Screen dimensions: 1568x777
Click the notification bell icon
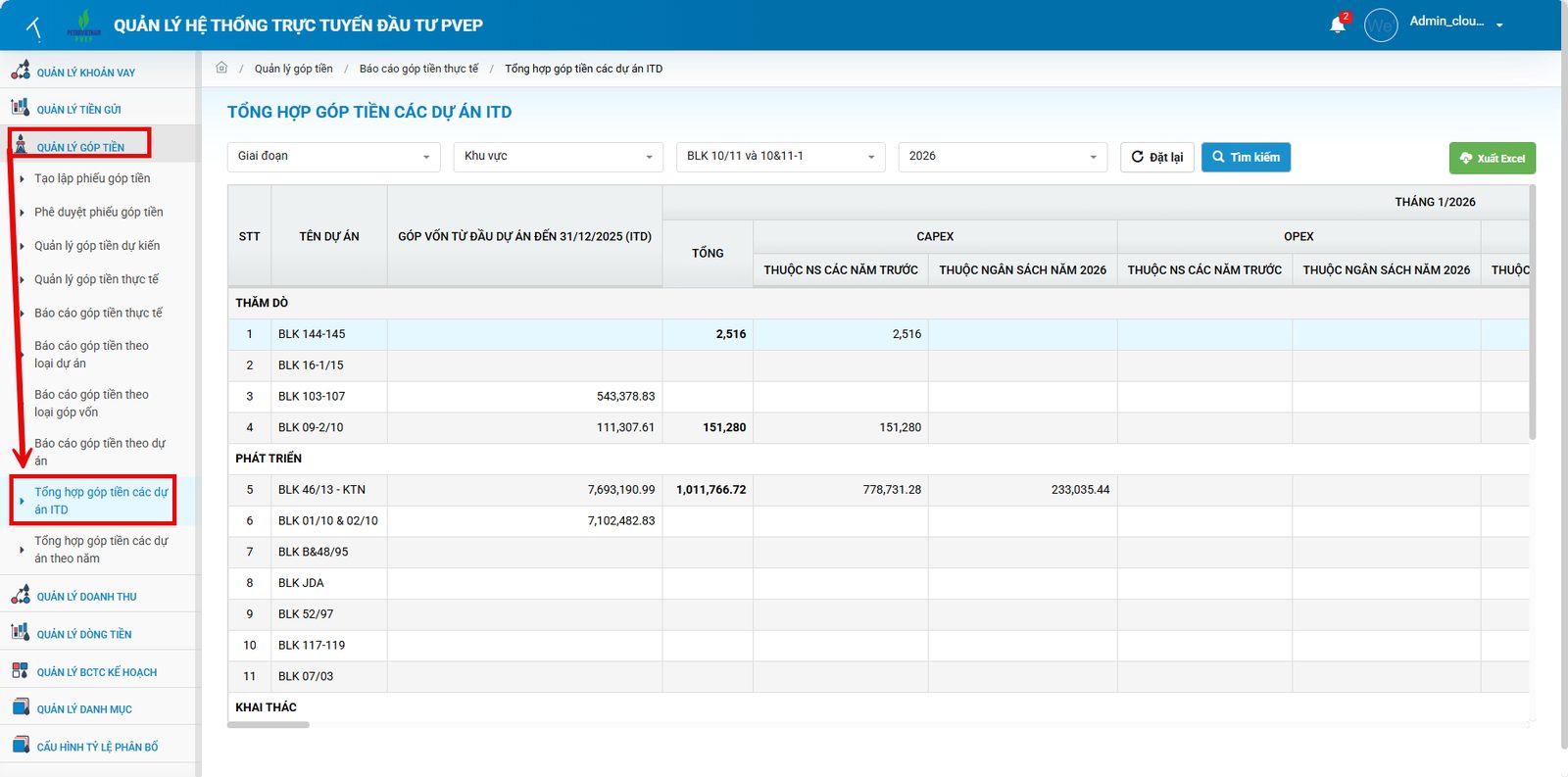pyautogui.click(x=1338, y=24)
